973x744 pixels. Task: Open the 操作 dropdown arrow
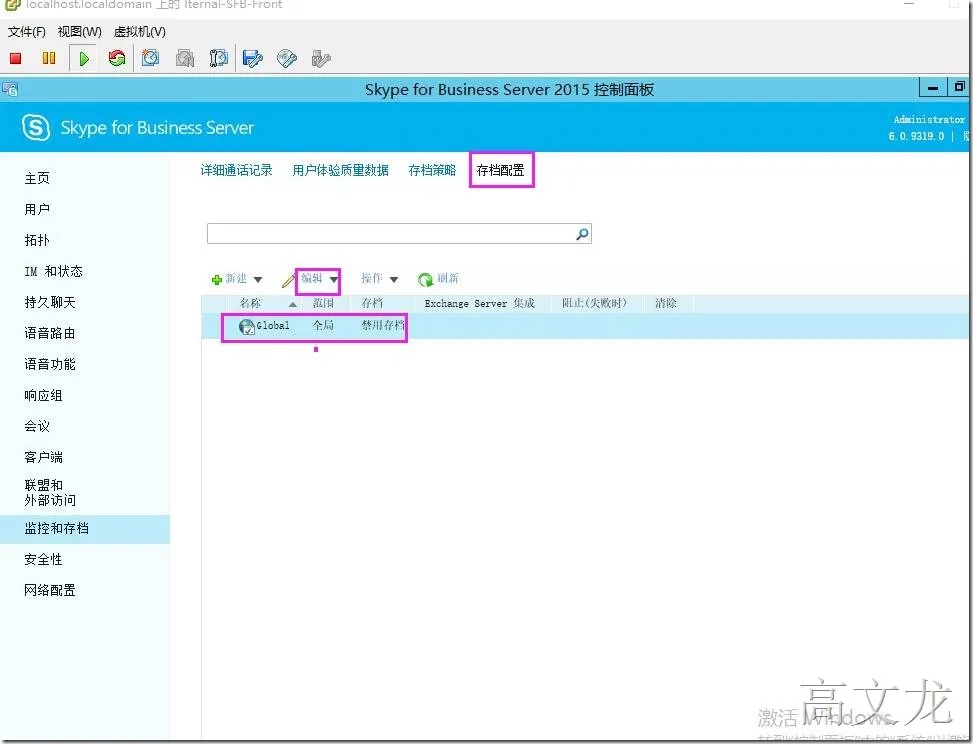tap(393, 280)
